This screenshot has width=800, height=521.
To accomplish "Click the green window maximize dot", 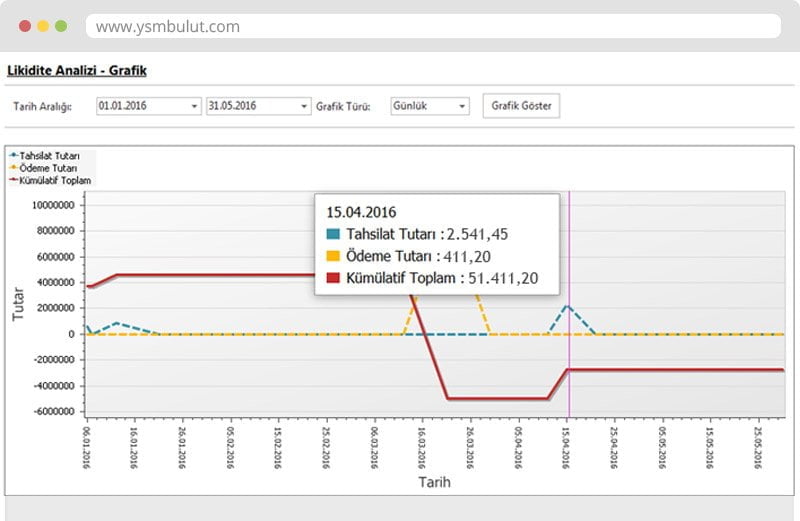I will [61, 26].
